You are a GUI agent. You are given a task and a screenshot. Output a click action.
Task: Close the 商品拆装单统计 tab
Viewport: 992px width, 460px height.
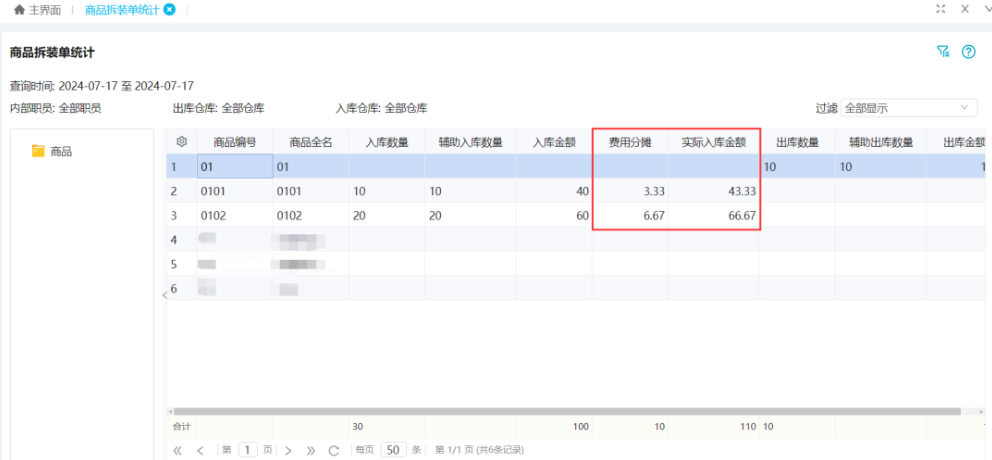[x=169, y=9]
